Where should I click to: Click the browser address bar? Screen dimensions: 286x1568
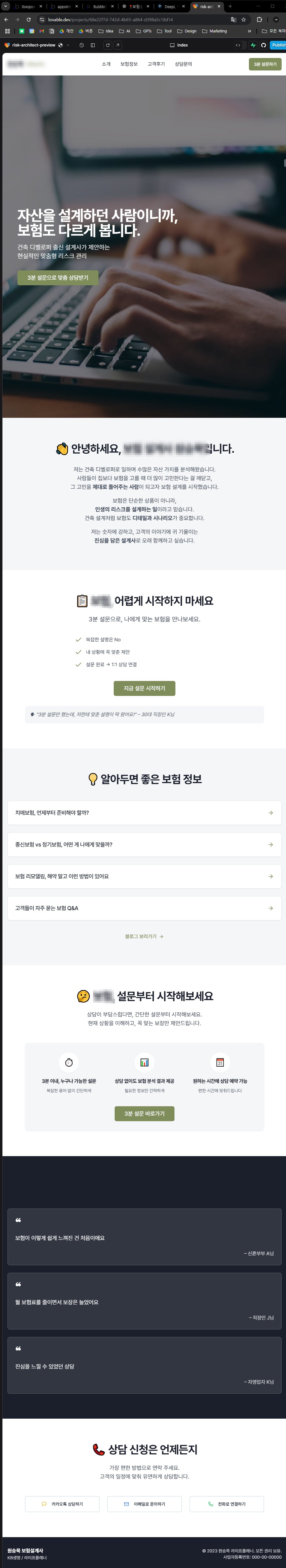[134, 19]
